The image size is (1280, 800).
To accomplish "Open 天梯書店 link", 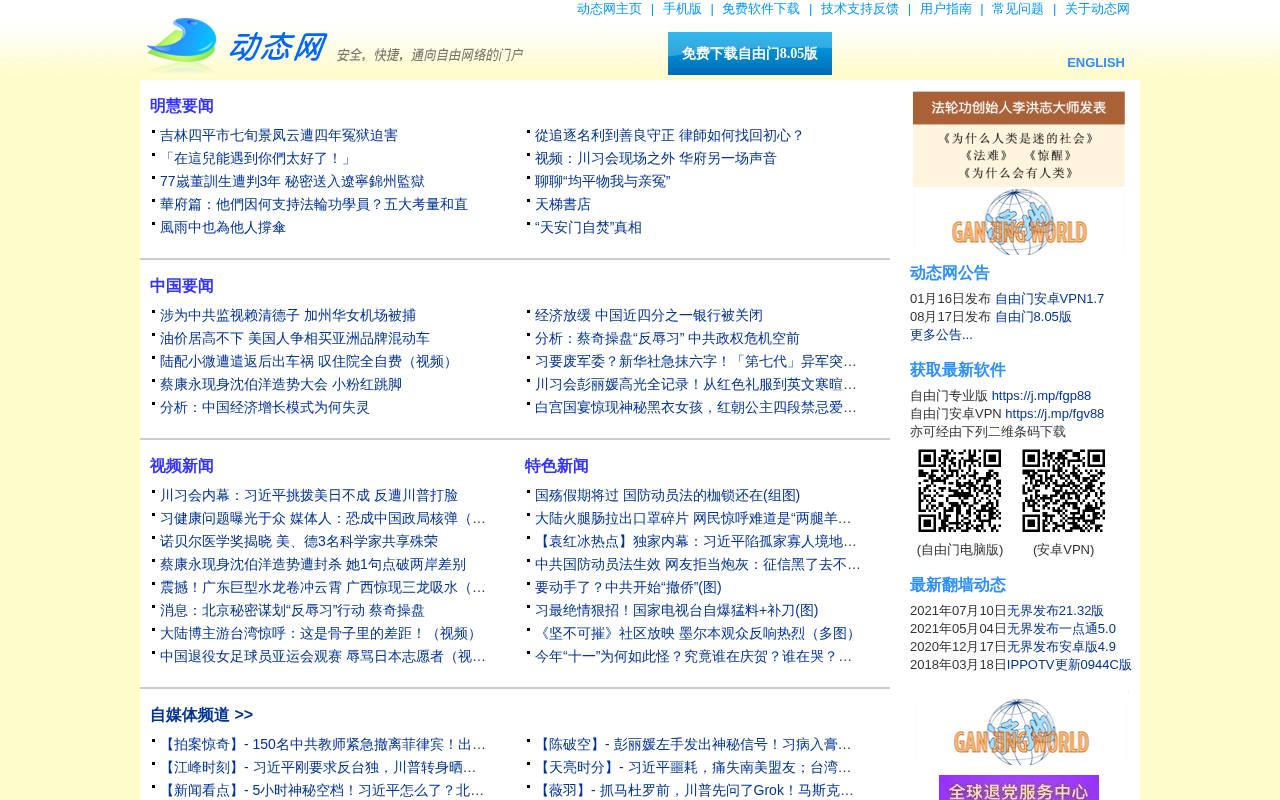I will point(563,204).
